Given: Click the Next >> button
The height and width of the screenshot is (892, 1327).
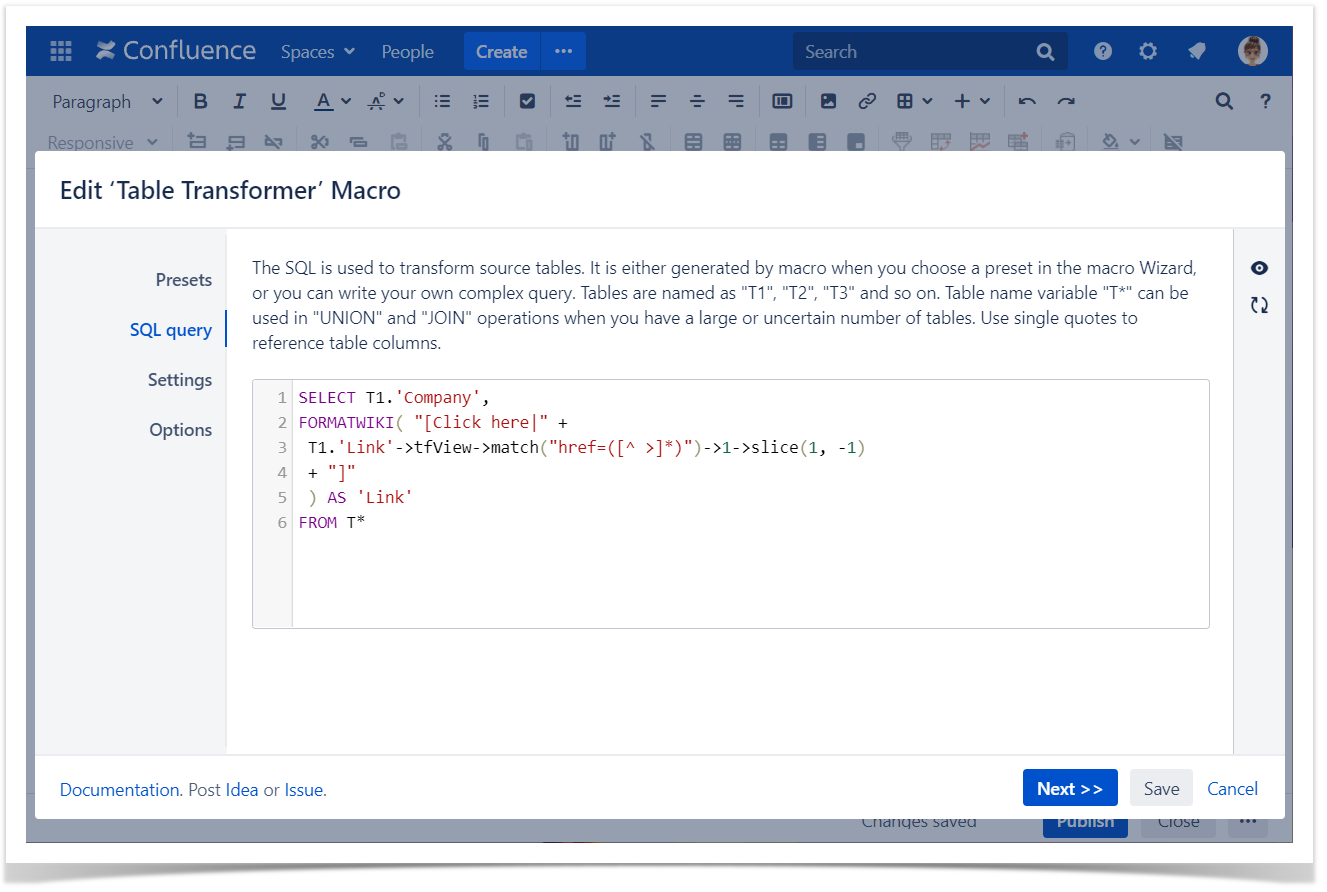Looking at the screenshot, I should click(x=1069, y=788).
